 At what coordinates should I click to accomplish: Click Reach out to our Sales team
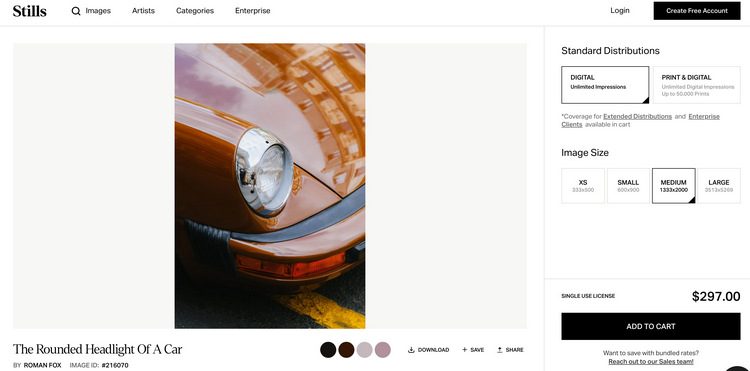pos(651,362)
